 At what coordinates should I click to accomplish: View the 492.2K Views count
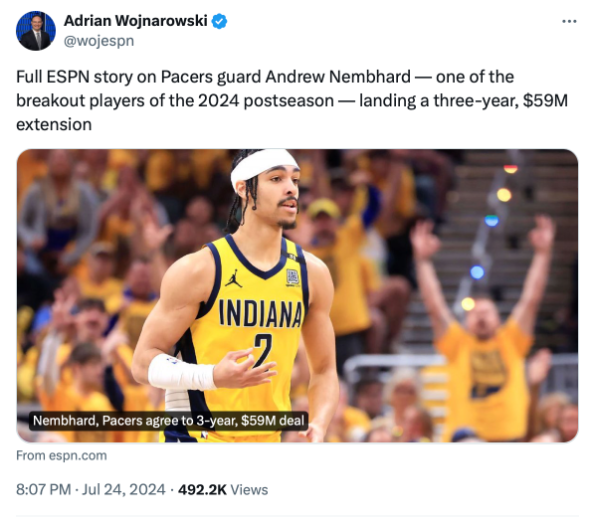point(223,490)
